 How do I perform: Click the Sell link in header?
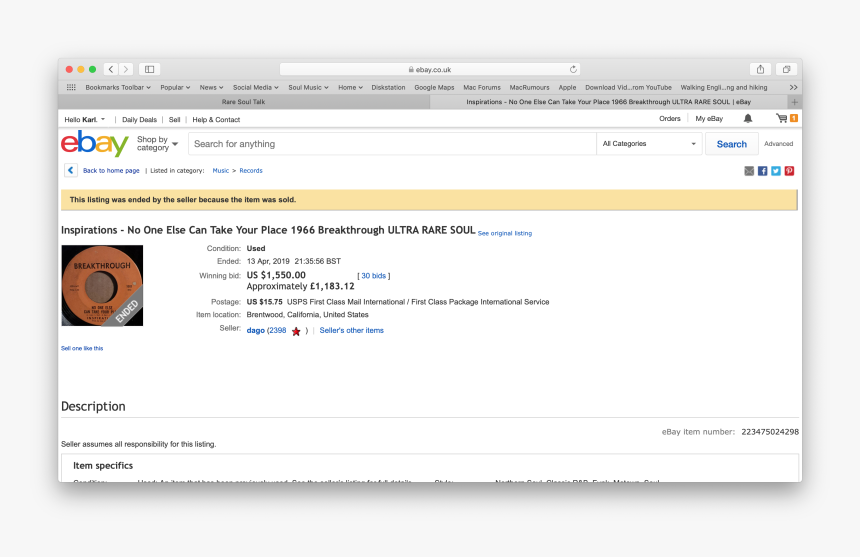coord(174,120)
